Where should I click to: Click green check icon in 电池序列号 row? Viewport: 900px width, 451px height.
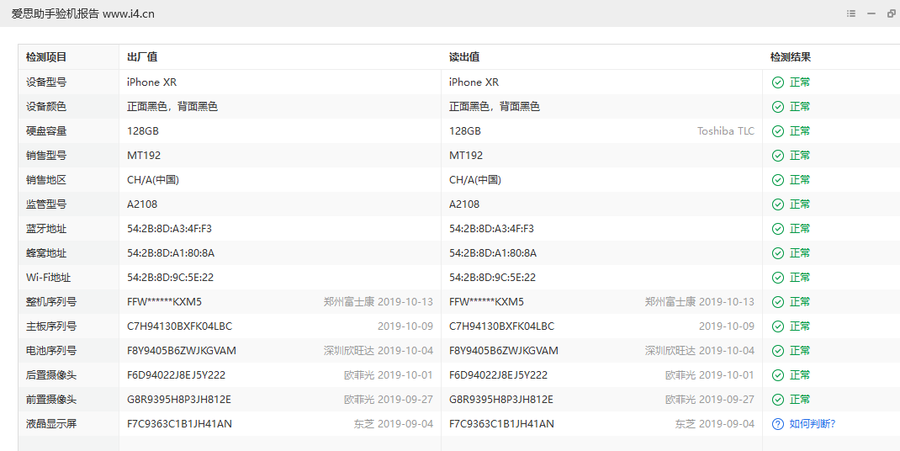[x=778, y=351]
